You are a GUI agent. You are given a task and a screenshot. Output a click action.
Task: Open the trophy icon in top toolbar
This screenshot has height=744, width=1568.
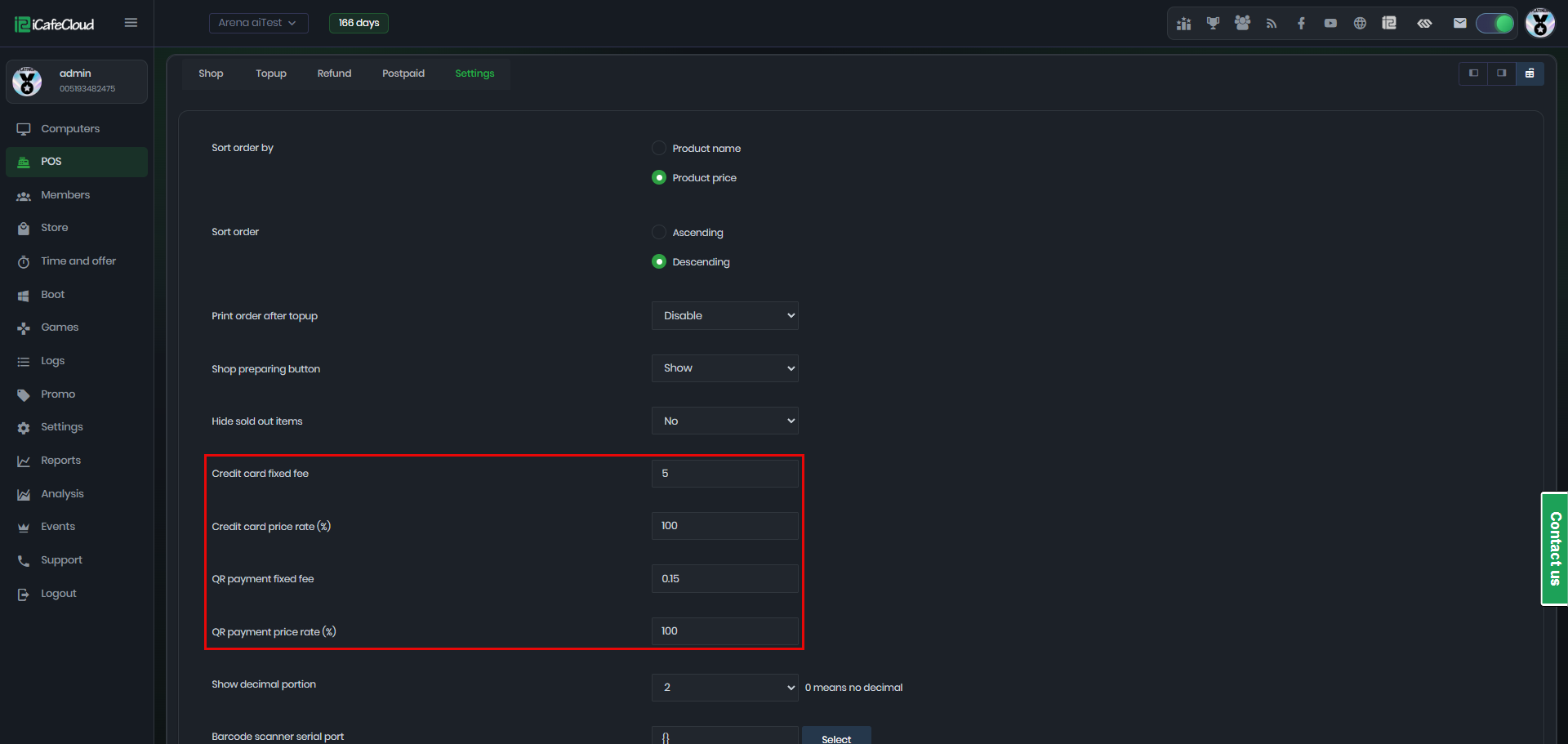(1213, 24)
